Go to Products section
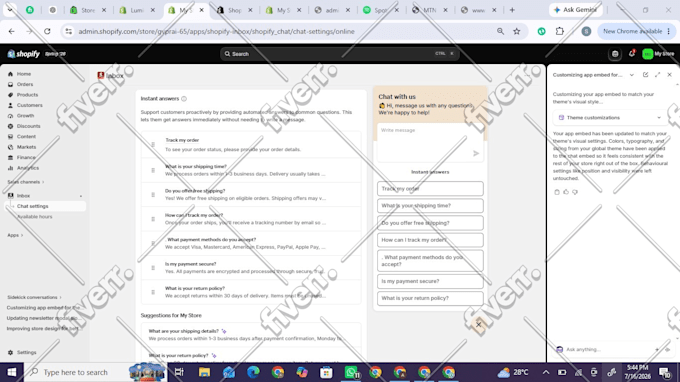The width and height of the screenshot is (680, 382). [27, 95]
